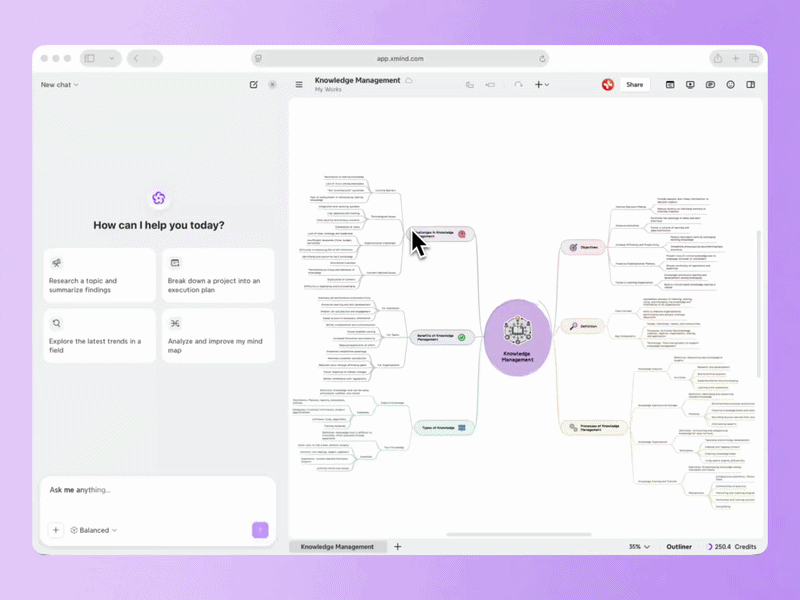Screen dimensions: 800x600
Task: Select the central Knowledge Management topic
Action: [517, 337]
